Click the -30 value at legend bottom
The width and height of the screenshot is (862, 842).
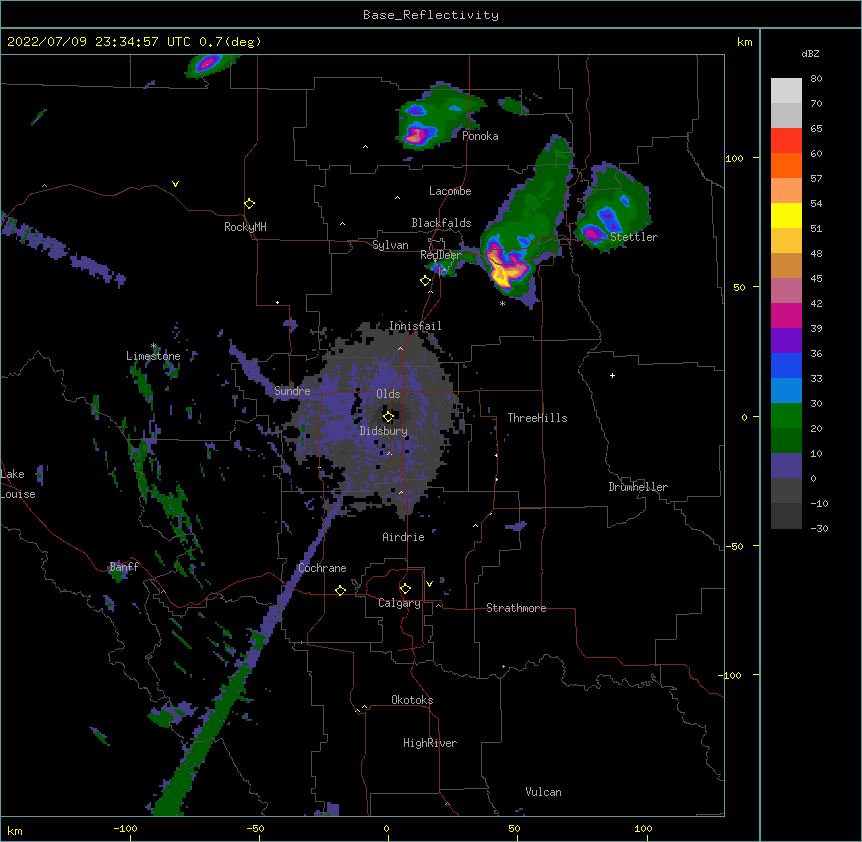point(819,528)
